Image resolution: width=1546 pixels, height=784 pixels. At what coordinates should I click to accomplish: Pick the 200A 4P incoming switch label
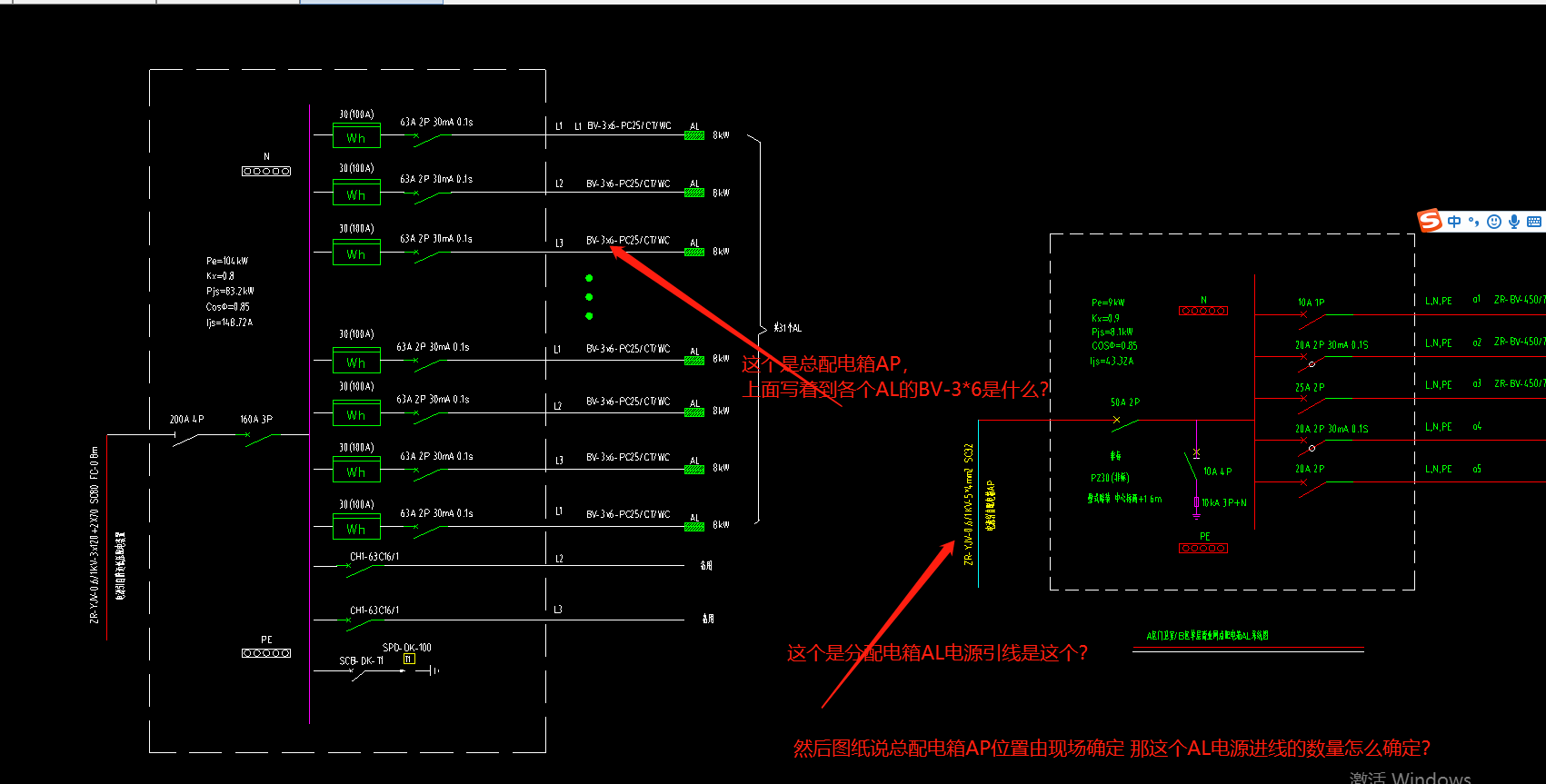coord(186,420)
